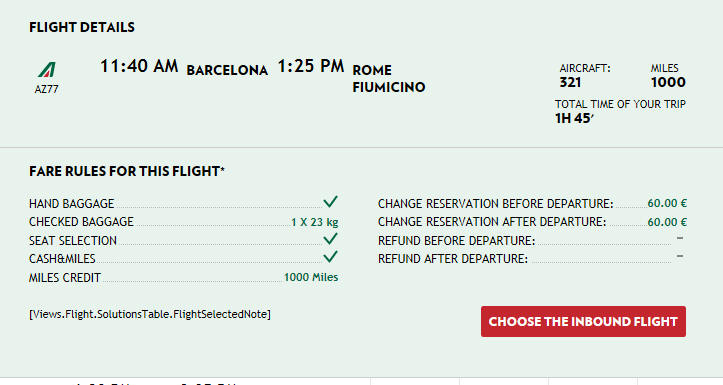The image size is (723, 385).
Task: Click the Refund Before Departure dash symbol
Action: [680, 238]
